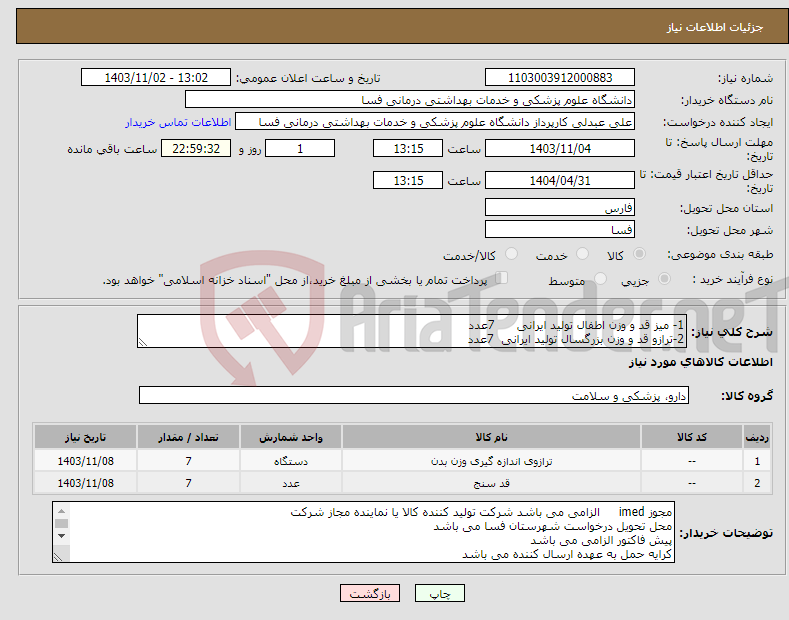The height and width of the screenshot is (620, 789).
Task: Click the scroll down arrow in buyer notes
Action: pos(61,536)
